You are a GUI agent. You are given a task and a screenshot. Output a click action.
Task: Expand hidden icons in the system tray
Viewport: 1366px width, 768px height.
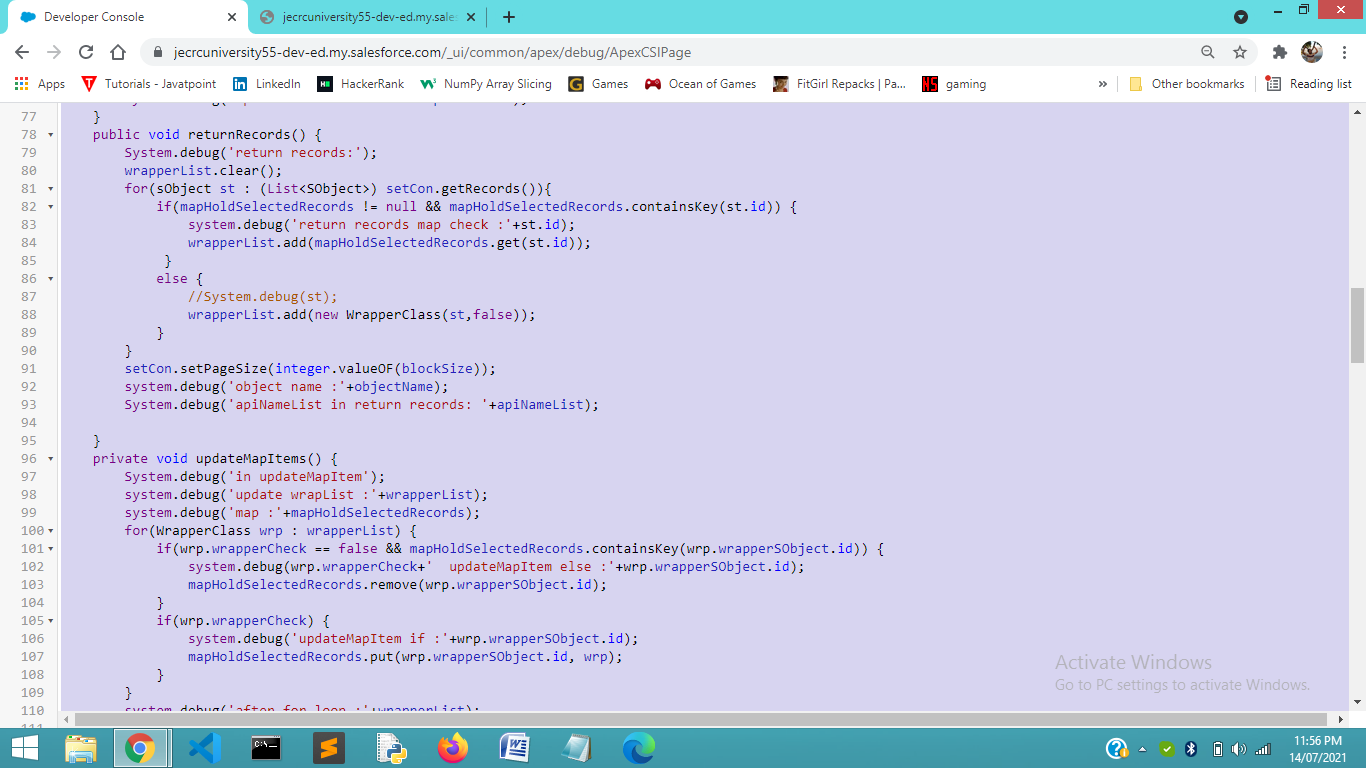point(1143,747)
